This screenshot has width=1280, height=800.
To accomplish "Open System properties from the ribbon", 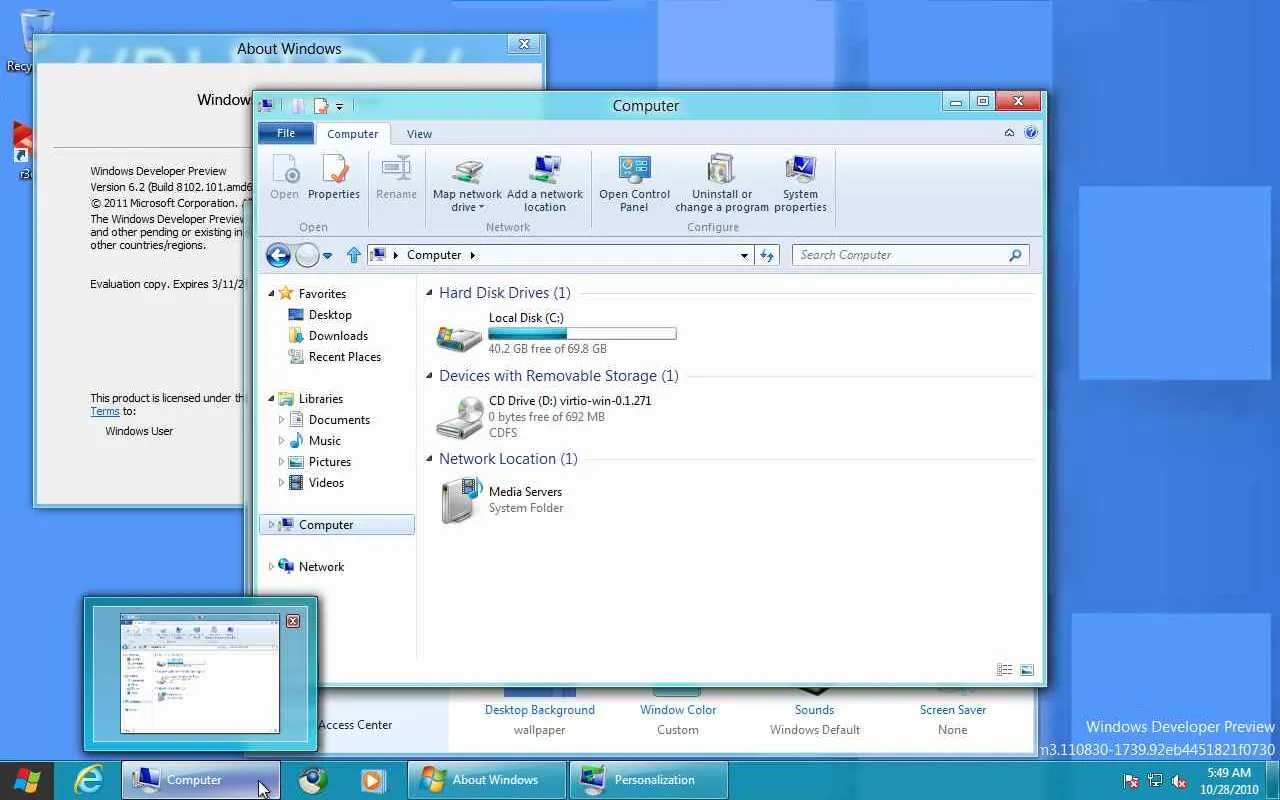I will (x=800, y=185).
